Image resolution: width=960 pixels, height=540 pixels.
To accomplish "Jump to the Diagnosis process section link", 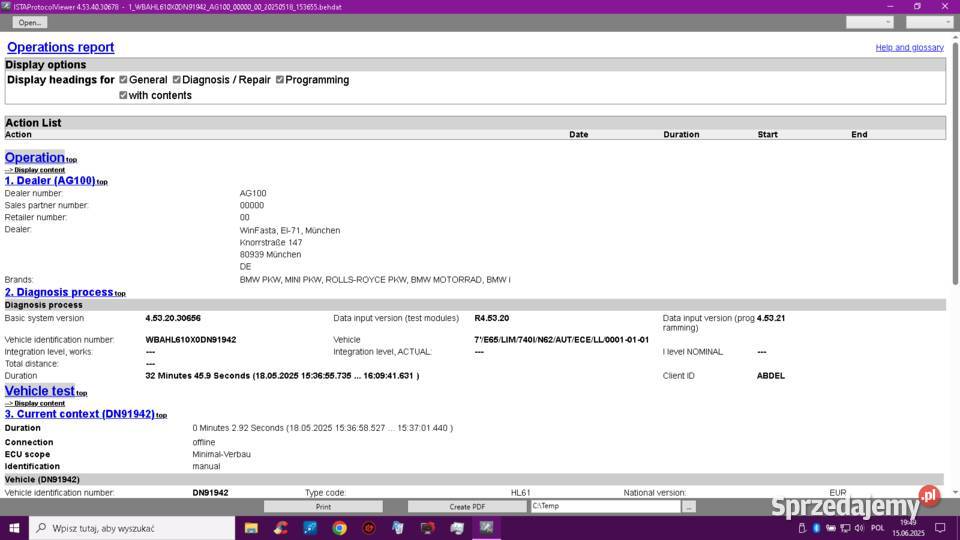I will 59,292.
